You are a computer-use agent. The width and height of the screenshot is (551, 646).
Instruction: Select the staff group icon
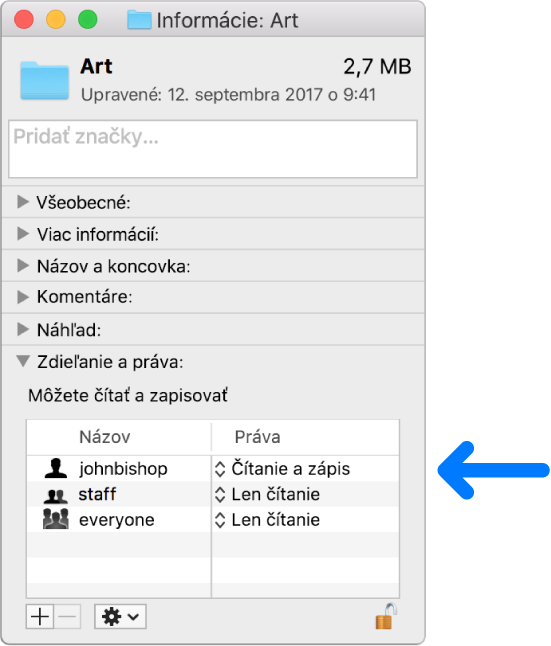pos(56,496)
